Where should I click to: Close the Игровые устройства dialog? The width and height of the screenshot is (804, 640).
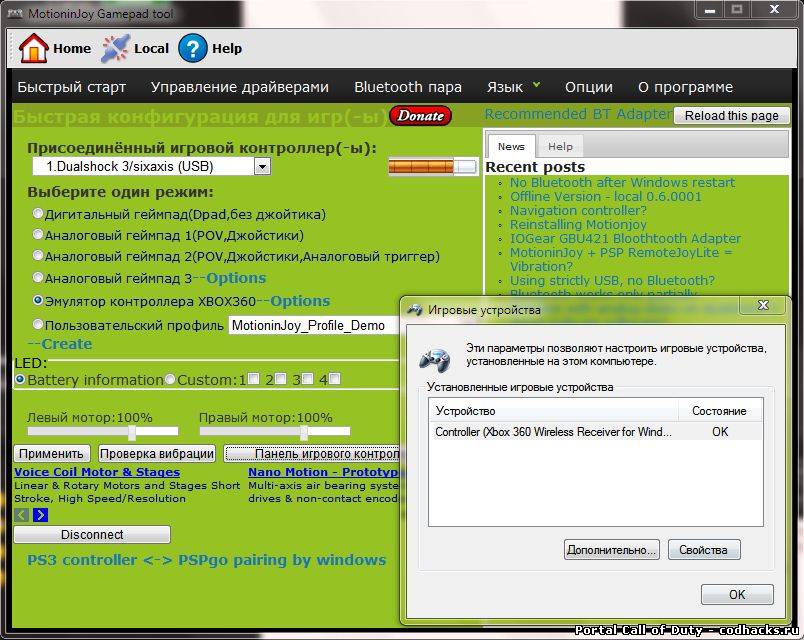pyautogui.click(x=762, y=305)
